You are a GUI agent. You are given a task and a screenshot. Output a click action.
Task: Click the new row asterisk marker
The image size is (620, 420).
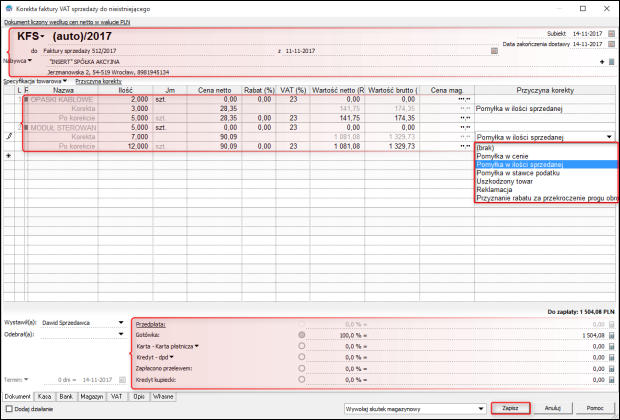[9, 156]
